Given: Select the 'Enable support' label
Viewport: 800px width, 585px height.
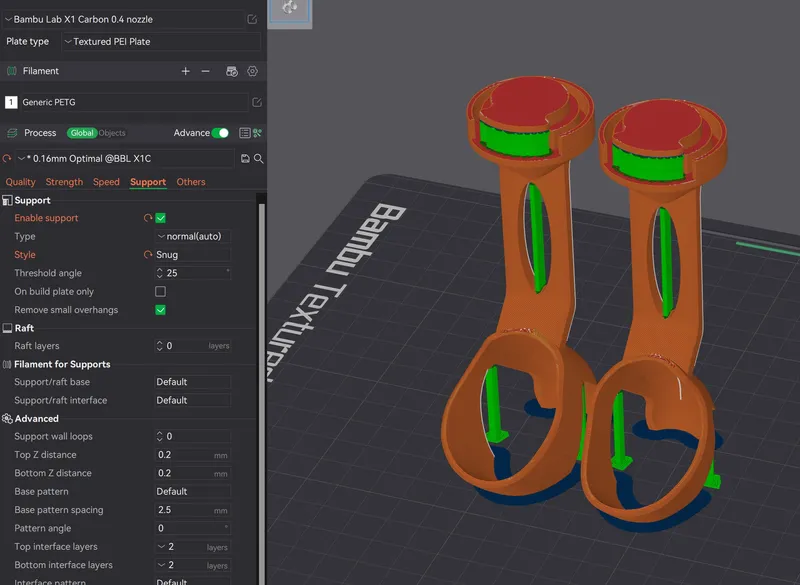Looking at the screenshot, I should tap(46, 218).
